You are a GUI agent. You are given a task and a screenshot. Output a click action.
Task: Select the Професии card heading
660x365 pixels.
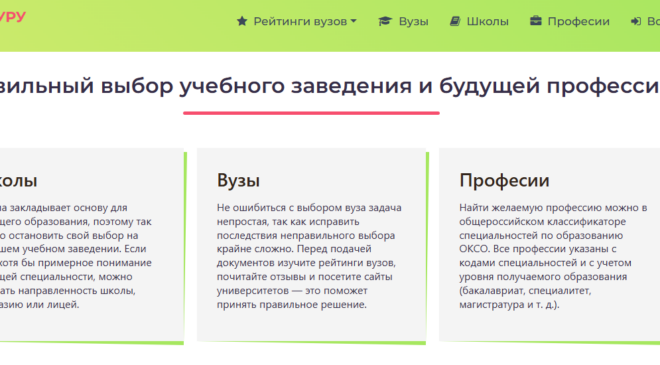click(504, 180)
